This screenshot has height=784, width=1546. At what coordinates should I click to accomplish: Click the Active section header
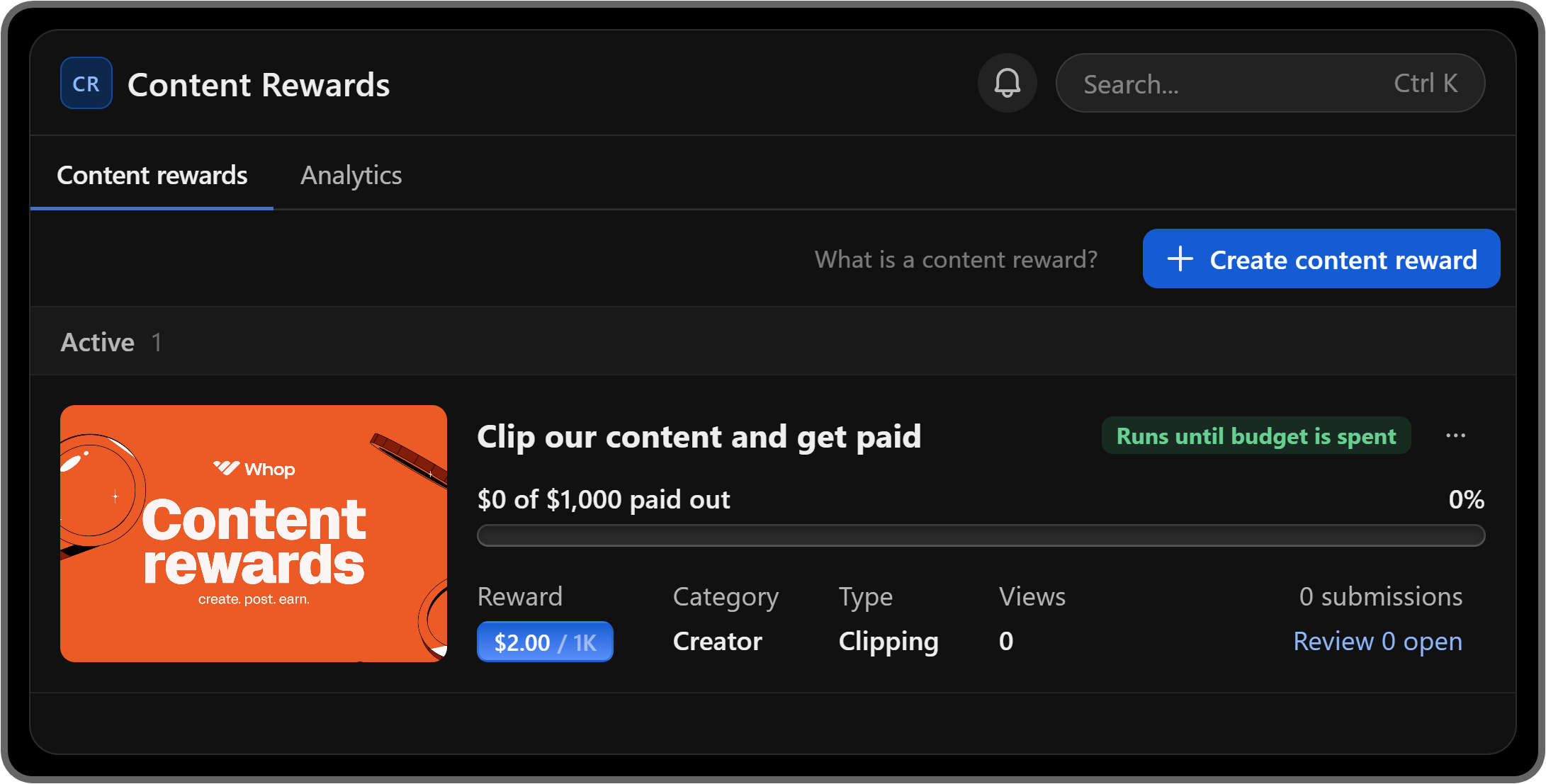[x=98, y=342]
